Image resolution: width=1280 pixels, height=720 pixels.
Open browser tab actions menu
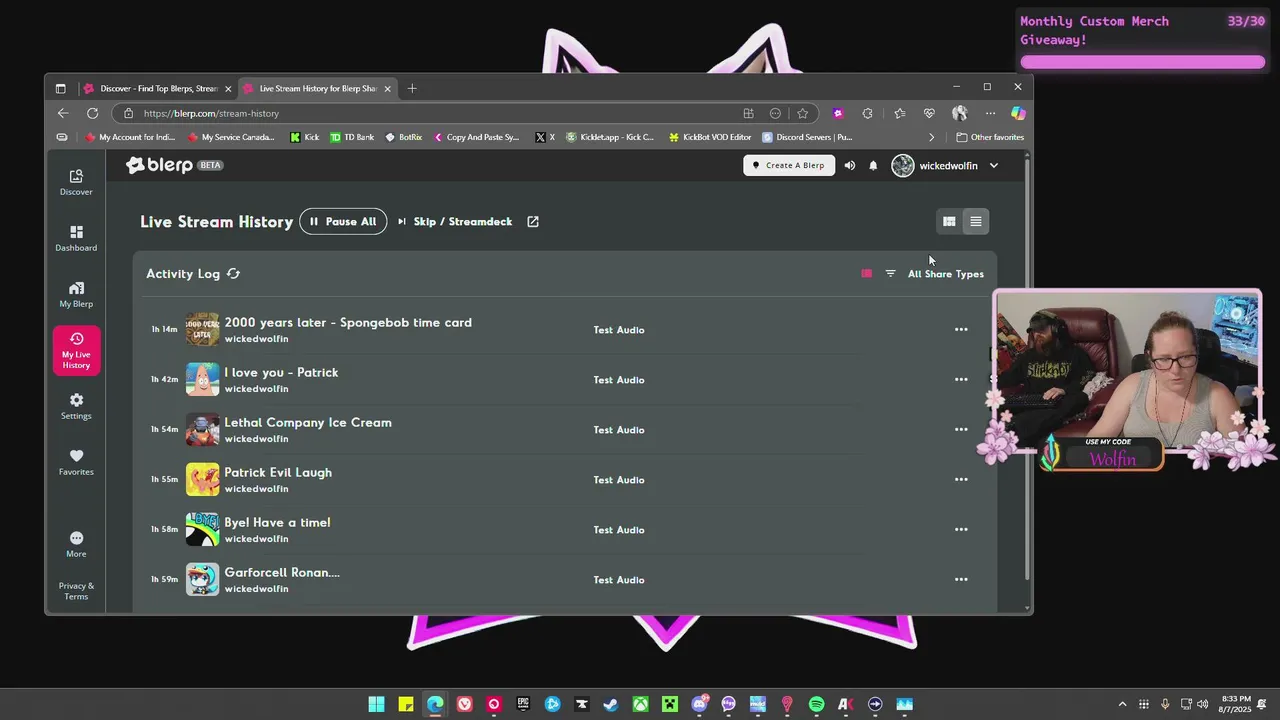[x=60, y=88]
